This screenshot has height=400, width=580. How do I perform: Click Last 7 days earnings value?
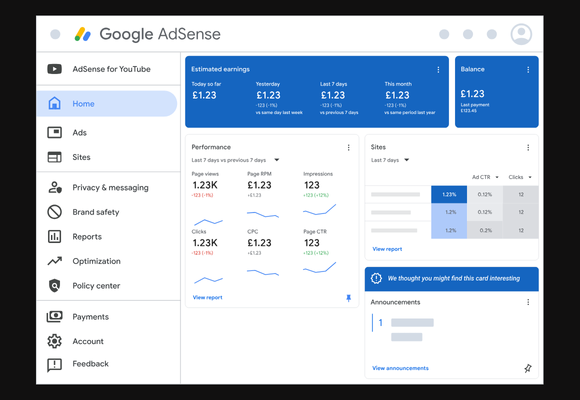click(333, 95)
